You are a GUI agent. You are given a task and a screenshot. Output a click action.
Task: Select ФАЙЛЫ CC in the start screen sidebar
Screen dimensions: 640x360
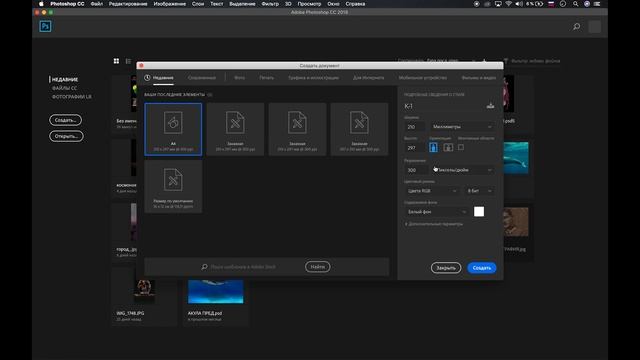[x=64, y=88]
